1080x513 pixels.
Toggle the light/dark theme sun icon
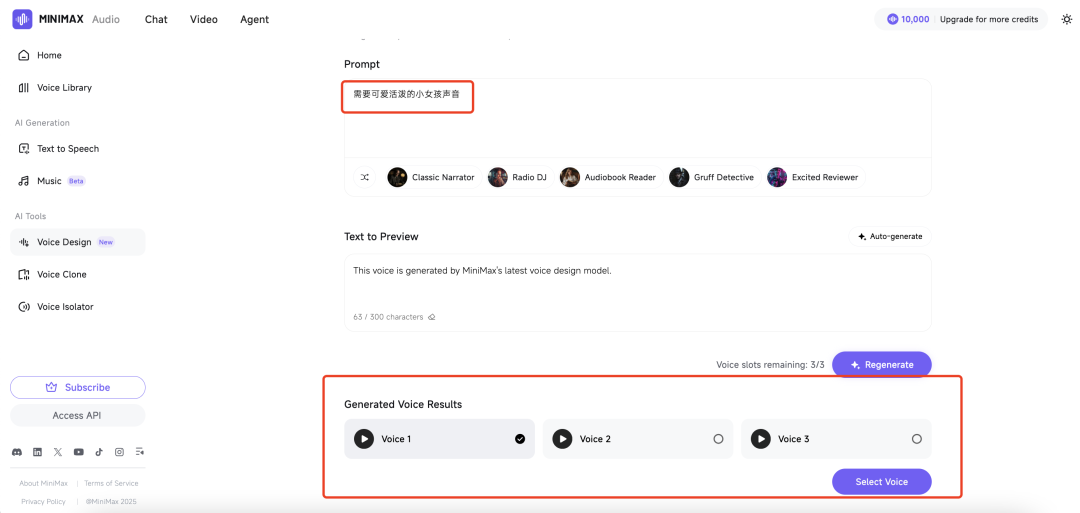click(1066, 19)
